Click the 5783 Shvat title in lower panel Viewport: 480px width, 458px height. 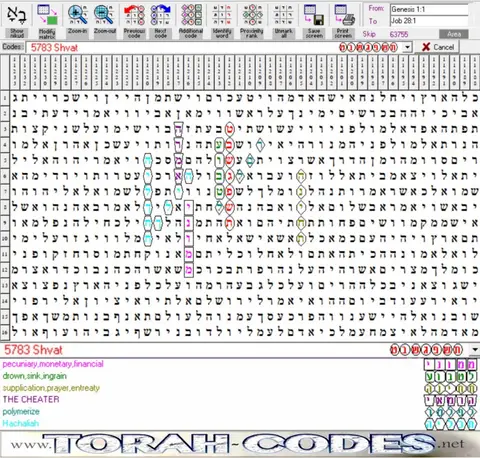click(x=33, y=350)
